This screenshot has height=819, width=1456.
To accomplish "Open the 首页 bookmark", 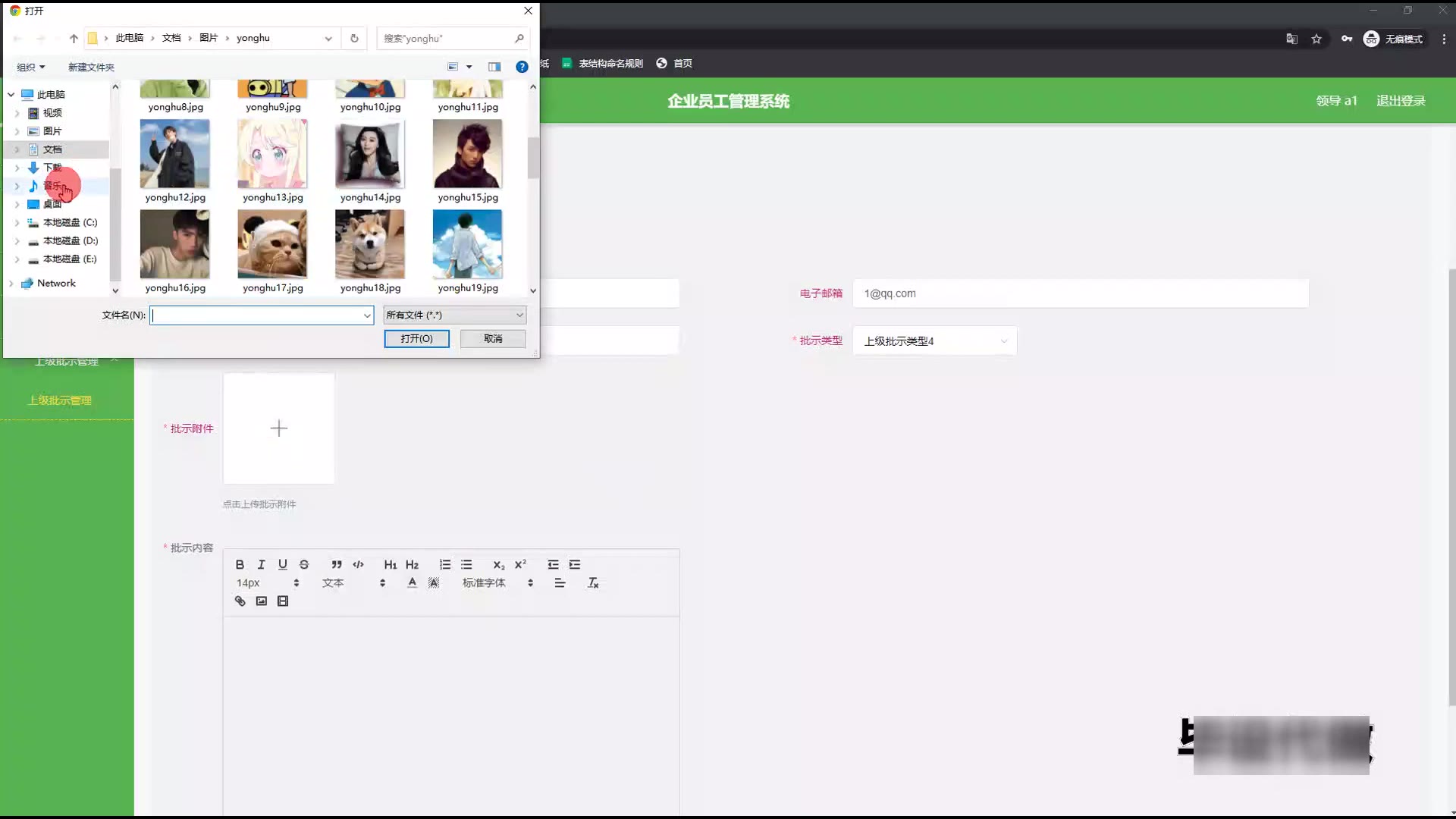I will tap(674, 63).
